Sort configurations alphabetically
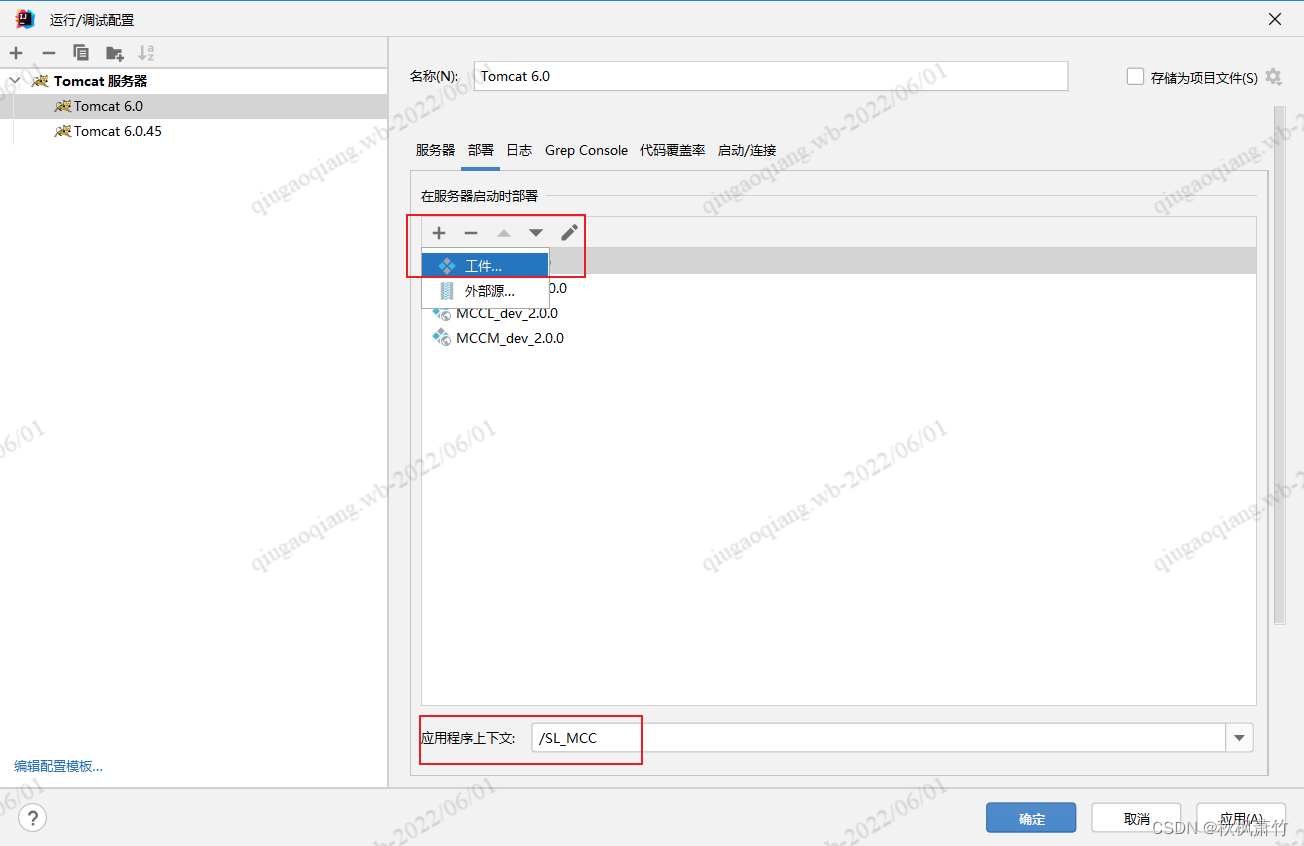This screenshot has width=1304, height=846. [146, 53]
